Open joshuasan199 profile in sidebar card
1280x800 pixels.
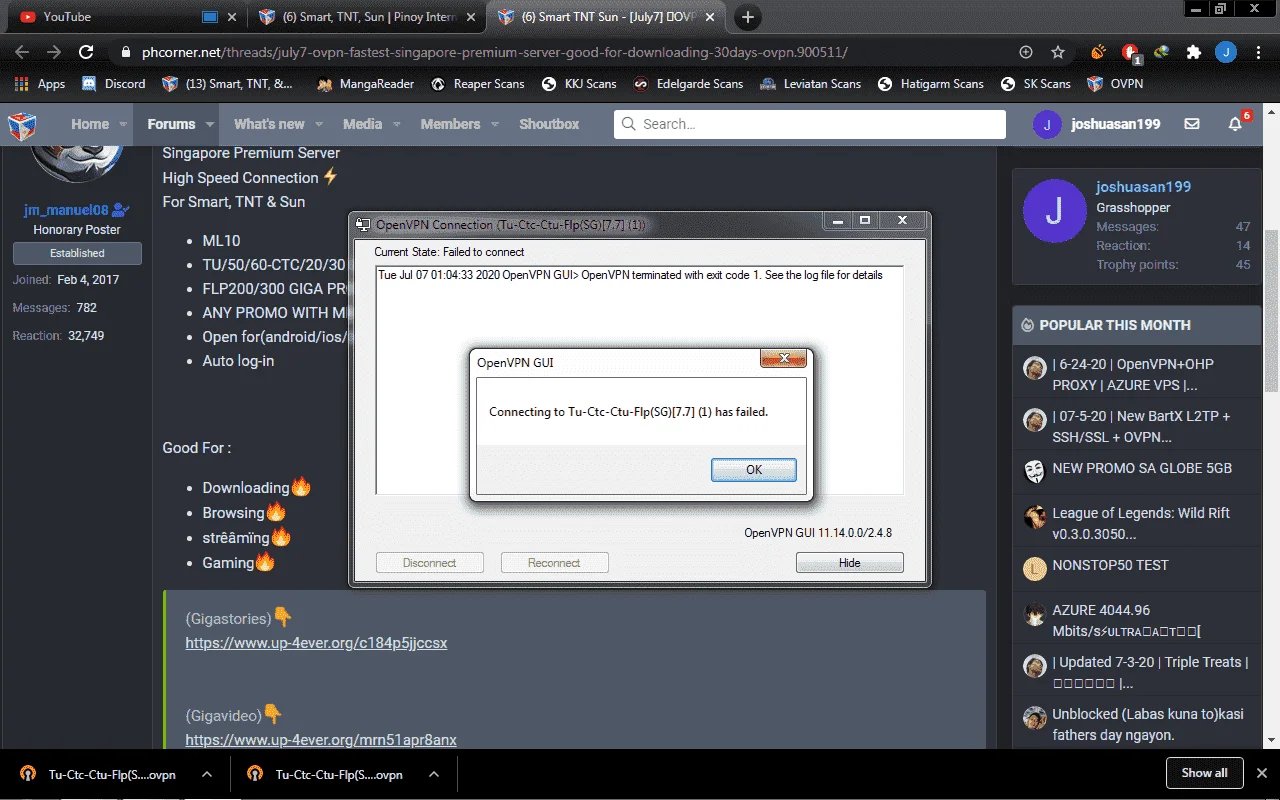(1143, 187)
